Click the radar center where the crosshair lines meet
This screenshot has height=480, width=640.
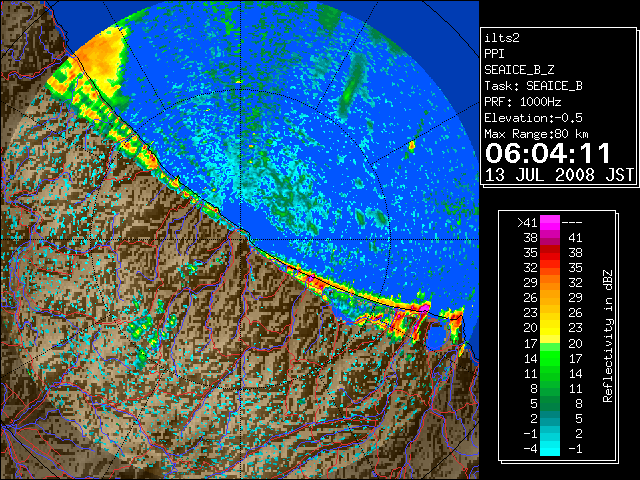(241, 239)
